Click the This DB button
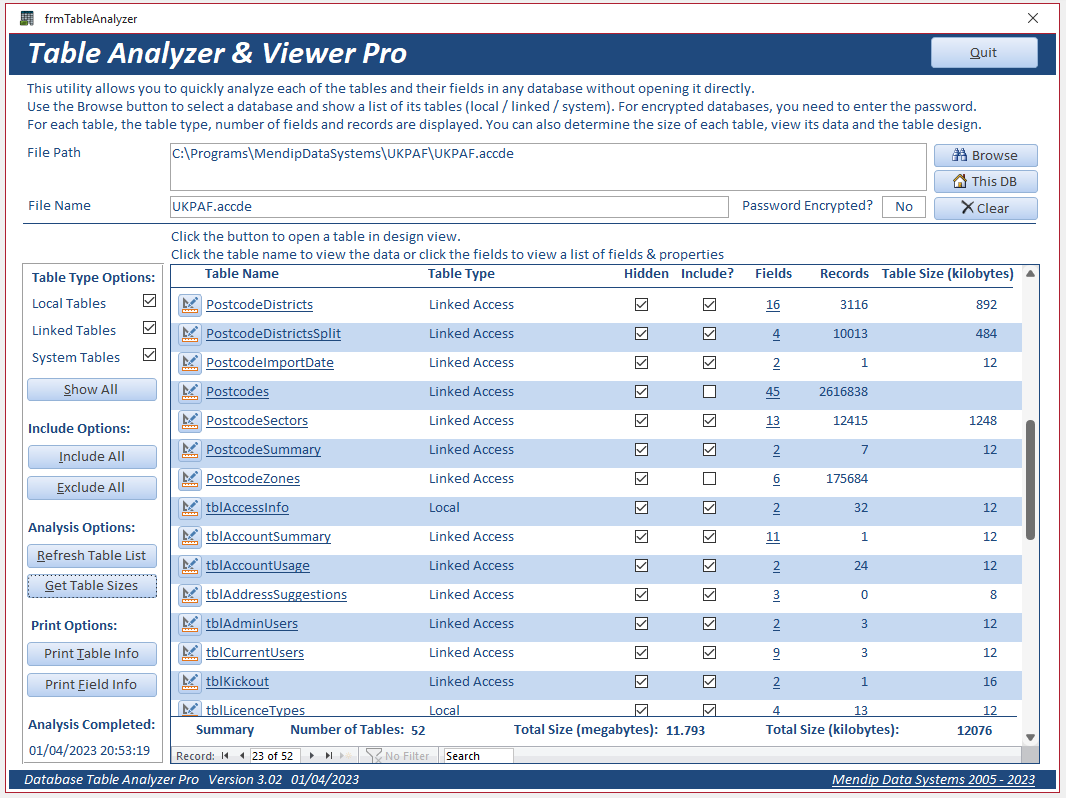This screenshot has width=1066, height=798. coord(985,181)
